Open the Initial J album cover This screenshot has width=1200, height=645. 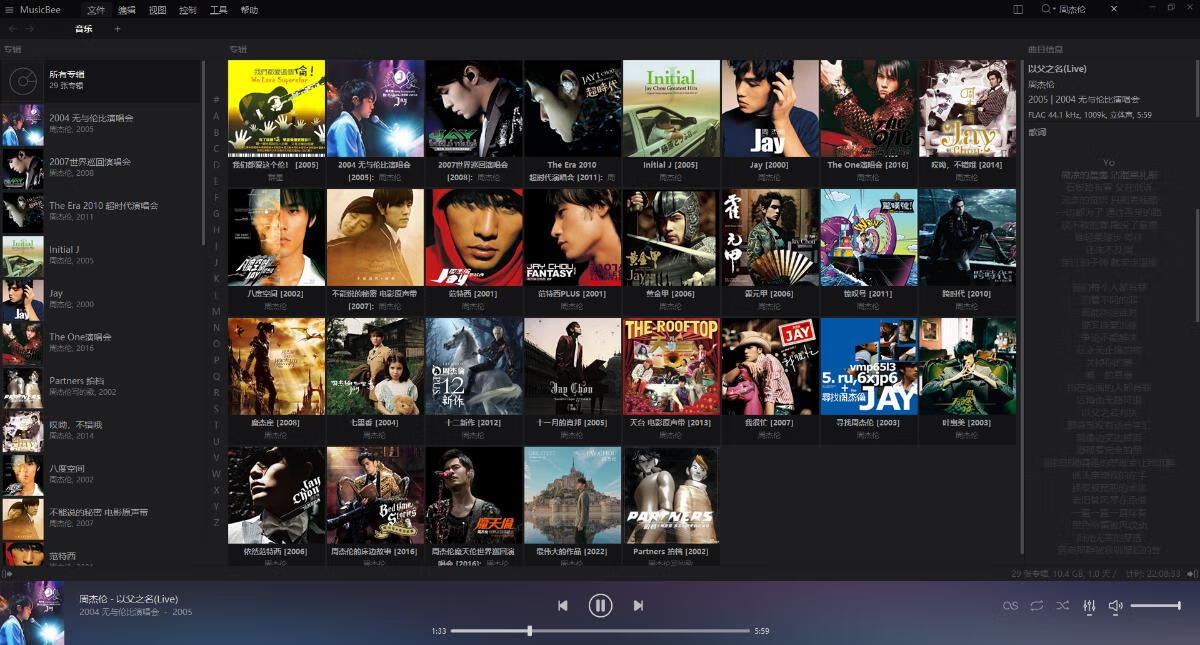coord(671,108)
